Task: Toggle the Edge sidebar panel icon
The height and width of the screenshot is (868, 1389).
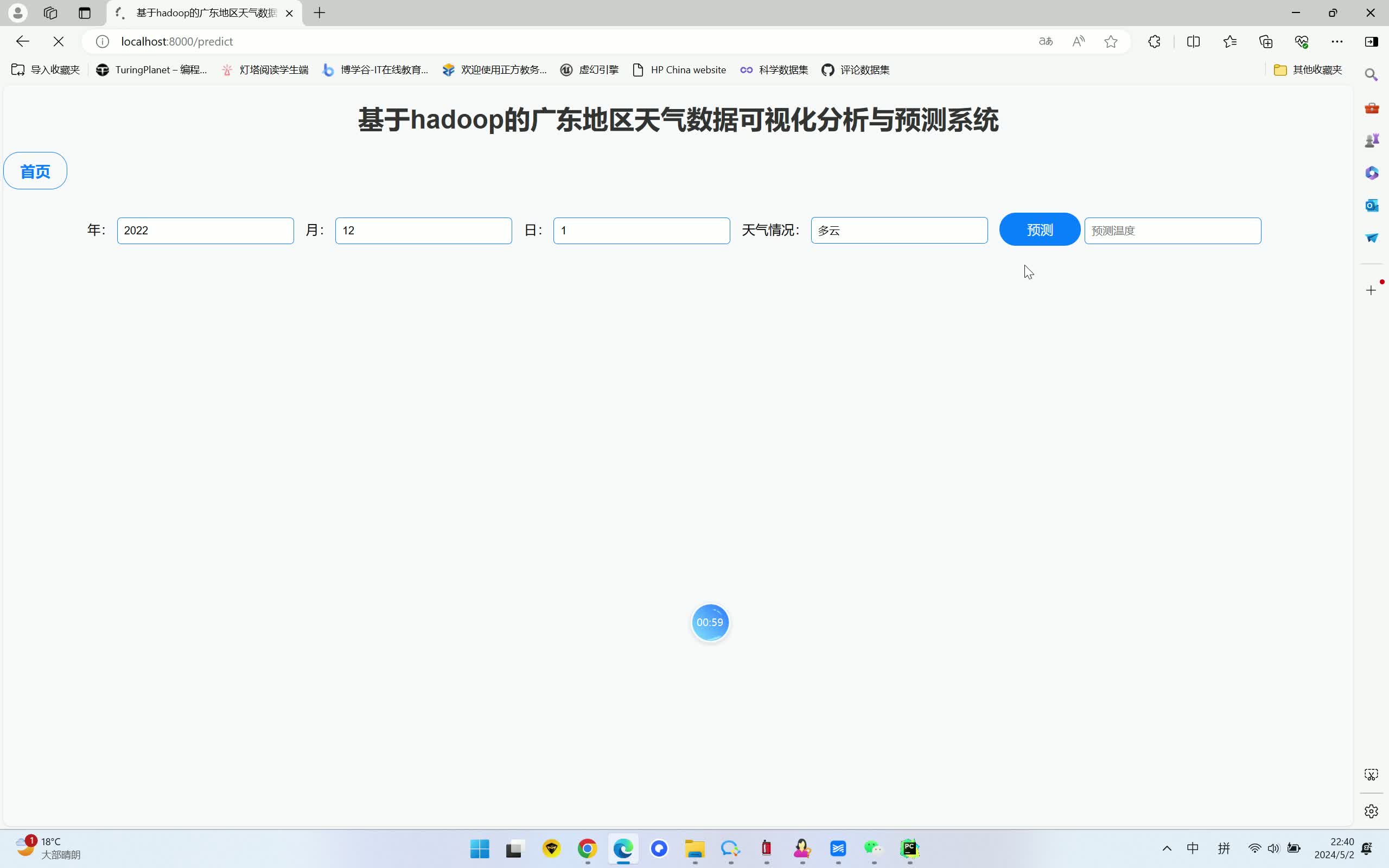Action: pyautogui.click(x=1371, y=41)
